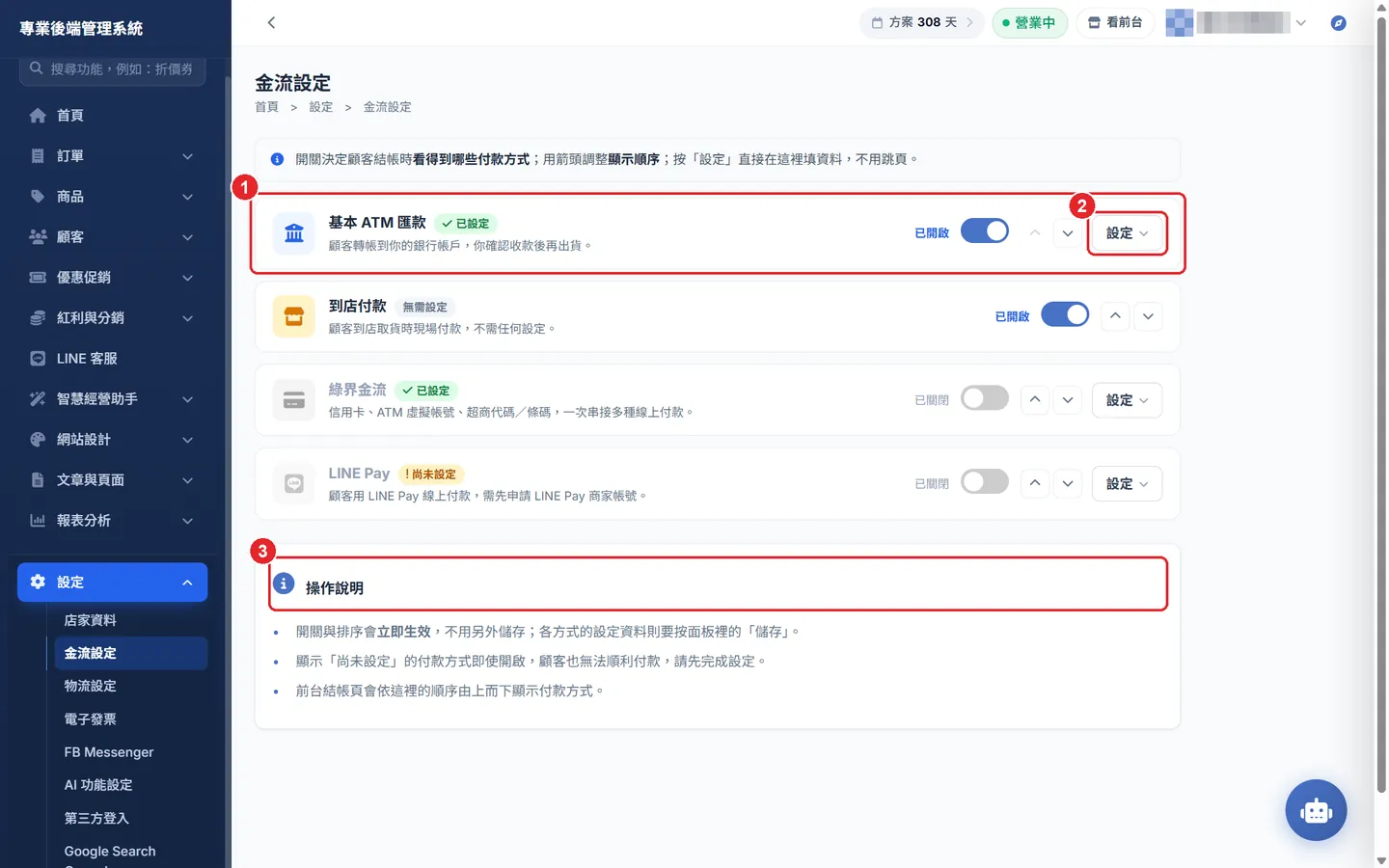1389x868 pixels.
Task: Click the 方案 308 天 plan badge
Action: pyautogui.click(x=922, y=22)
